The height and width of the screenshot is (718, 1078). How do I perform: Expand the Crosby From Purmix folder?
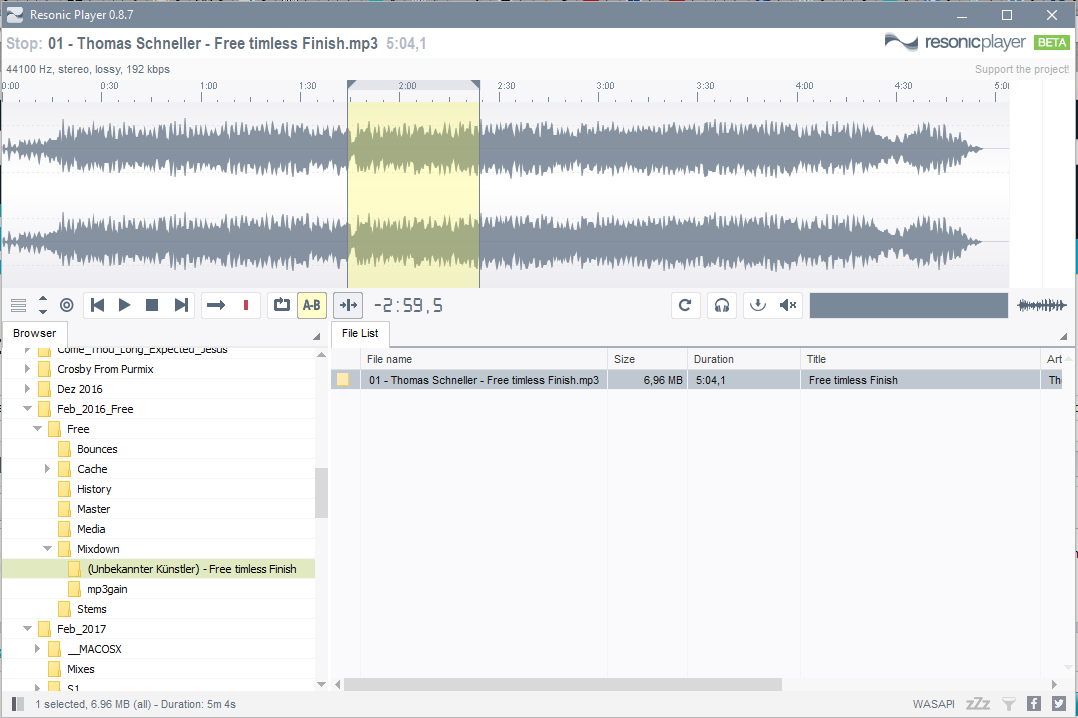click(28, 369)
